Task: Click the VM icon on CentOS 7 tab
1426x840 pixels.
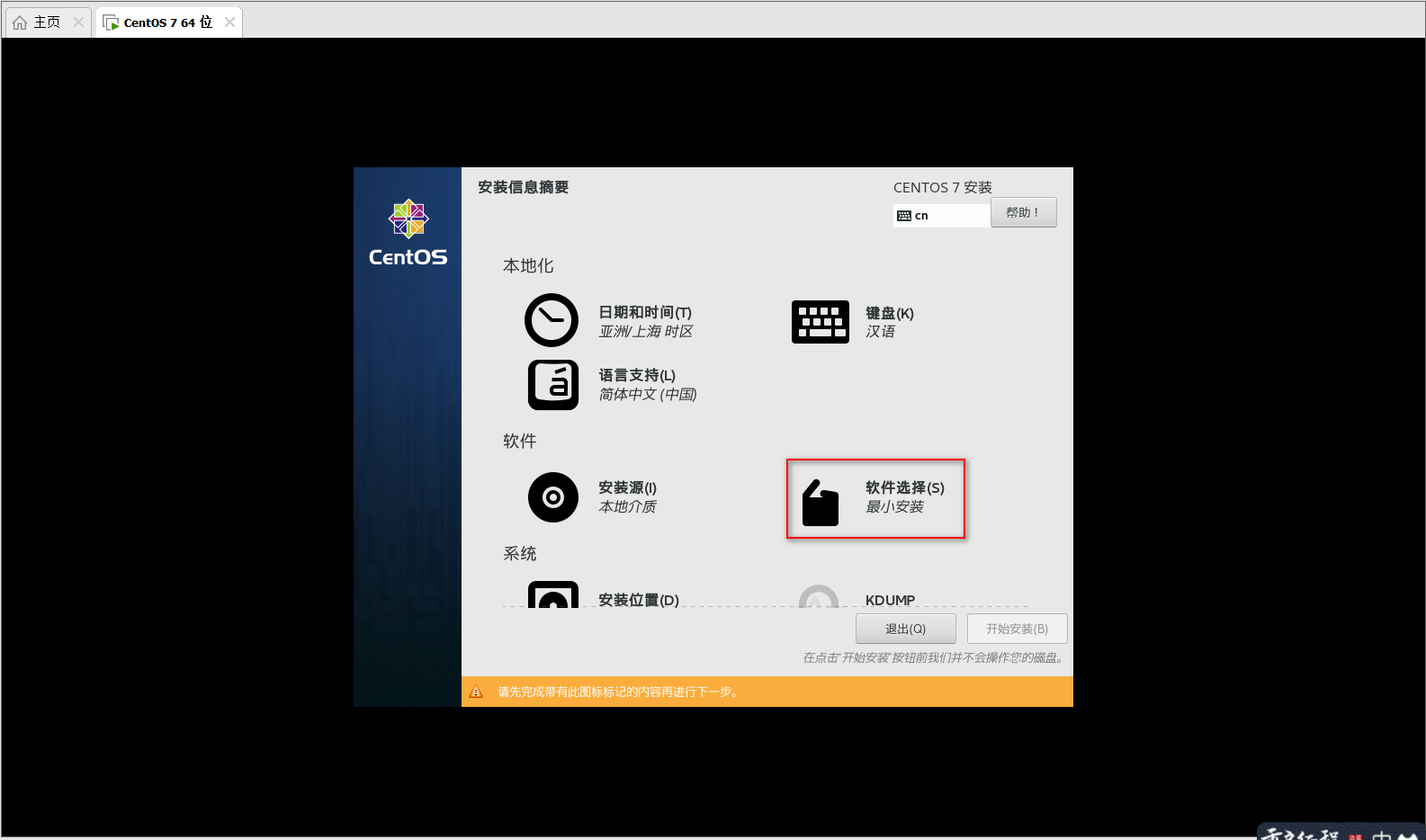Action: click(111, 22)
